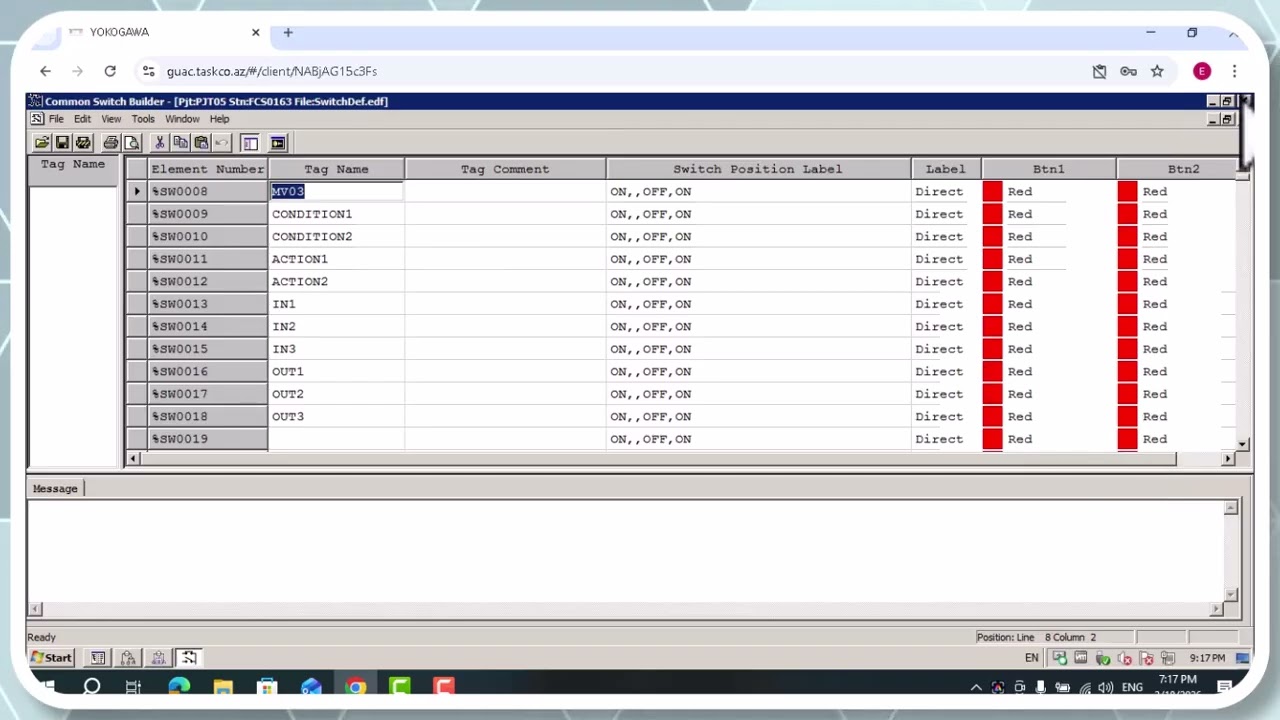Click the MV03 tag name field
The width and height of the screenshot is (1280, 720).
coord(336,192)
